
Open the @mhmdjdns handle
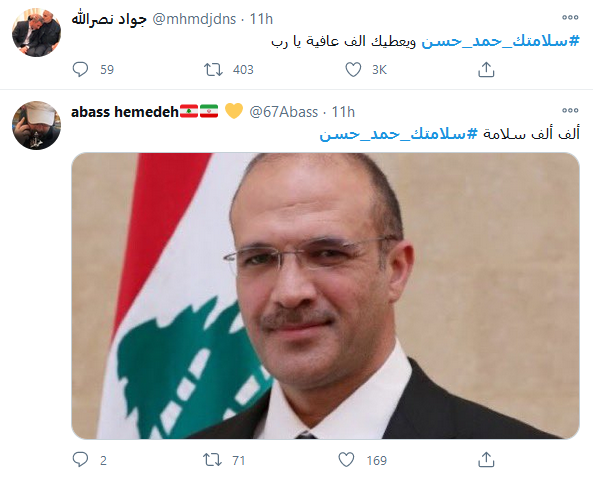pyautogui.click(x=194, y=19)
